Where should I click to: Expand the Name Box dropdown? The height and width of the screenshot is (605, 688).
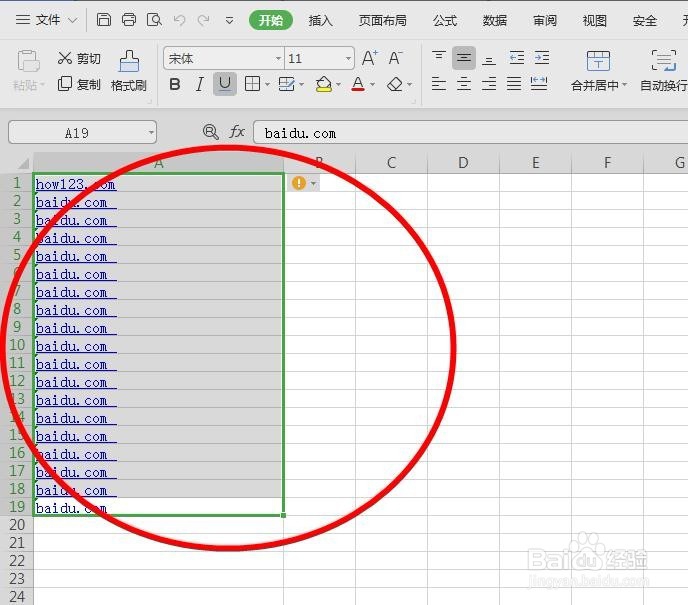[x=151, y=132]
